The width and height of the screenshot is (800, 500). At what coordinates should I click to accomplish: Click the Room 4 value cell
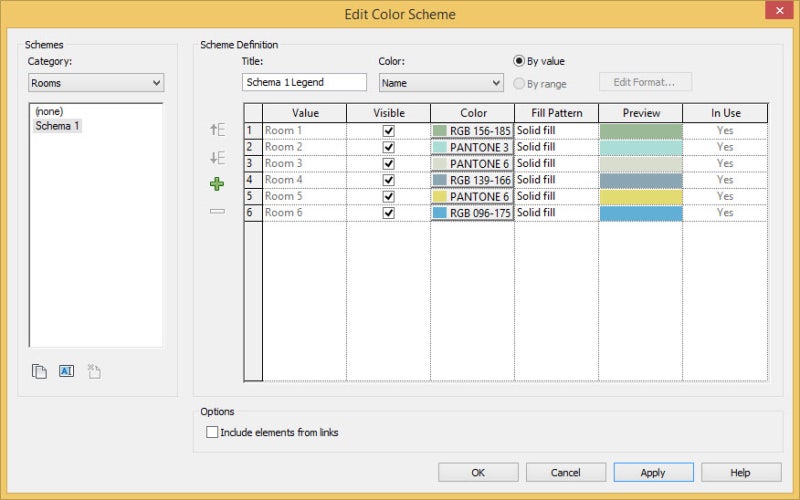(x=305, y=180)
